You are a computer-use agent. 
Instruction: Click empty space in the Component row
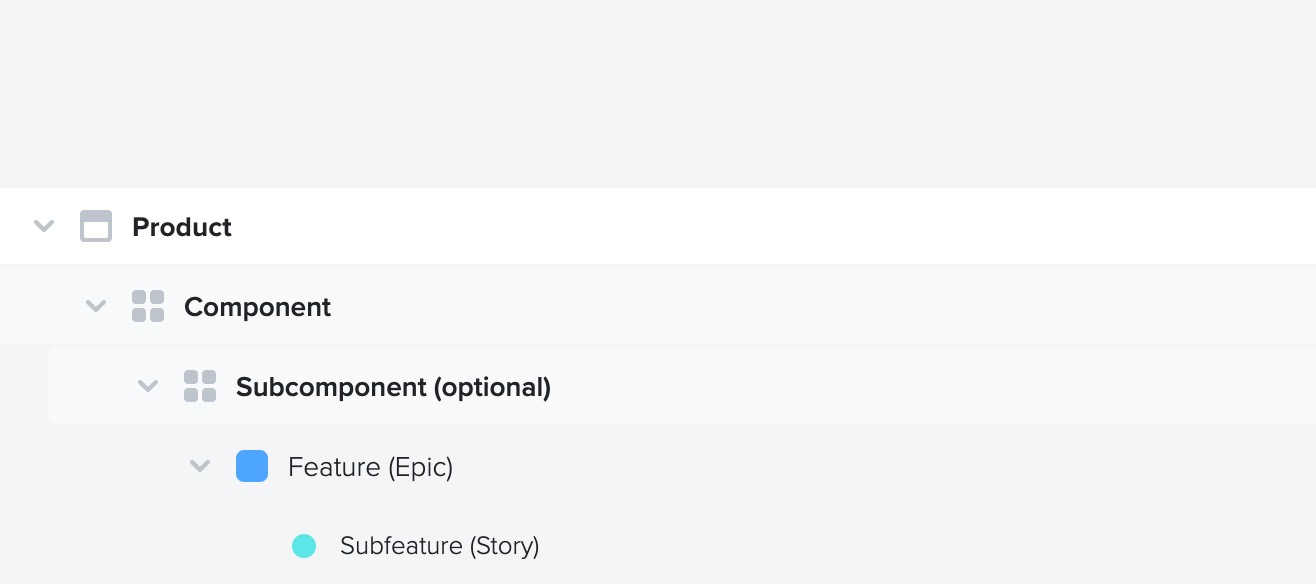click(820, 307)
